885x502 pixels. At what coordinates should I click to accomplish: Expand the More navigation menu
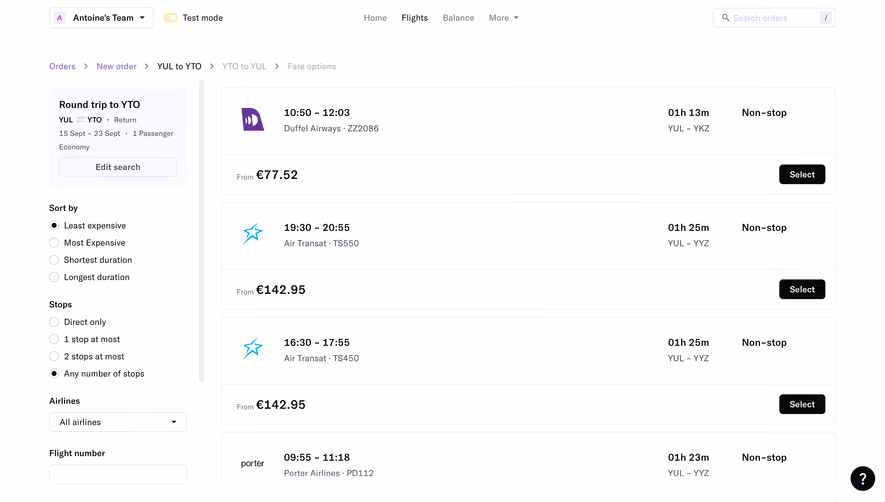coord(503,18)
